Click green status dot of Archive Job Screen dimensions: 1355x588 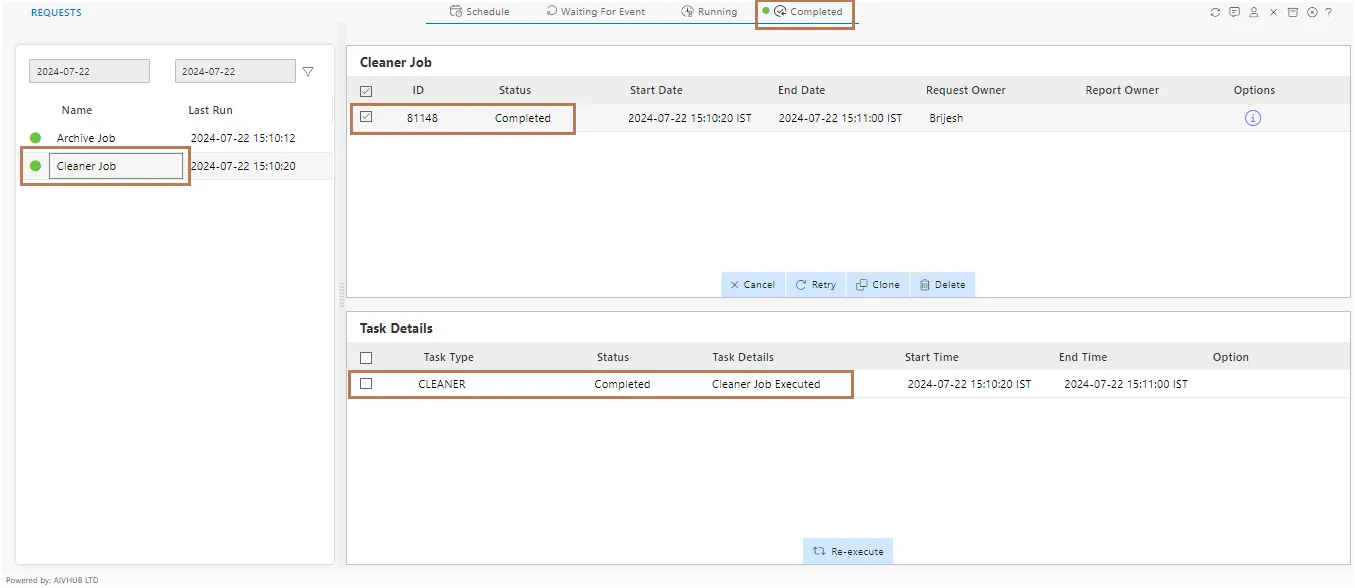[35, 138]
